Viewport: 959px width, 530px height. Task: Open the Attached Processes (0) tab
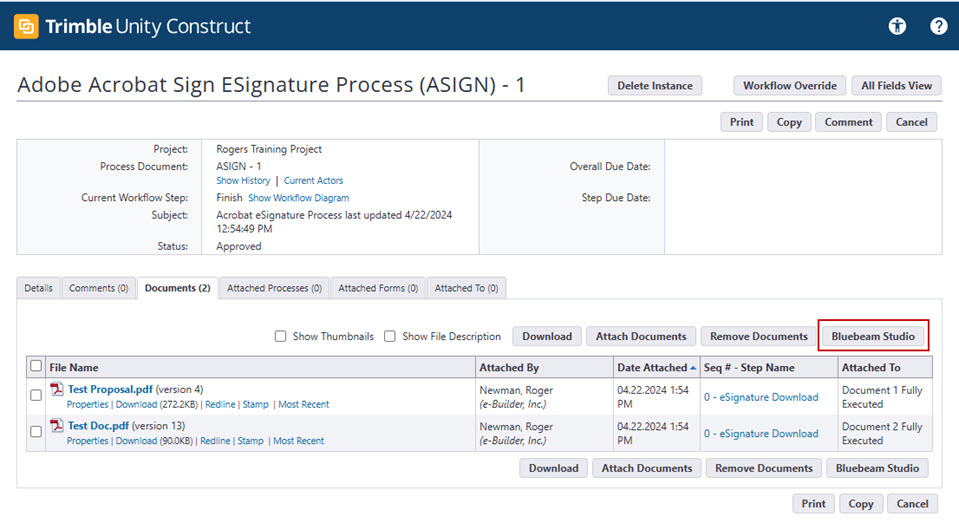[274, 288]
